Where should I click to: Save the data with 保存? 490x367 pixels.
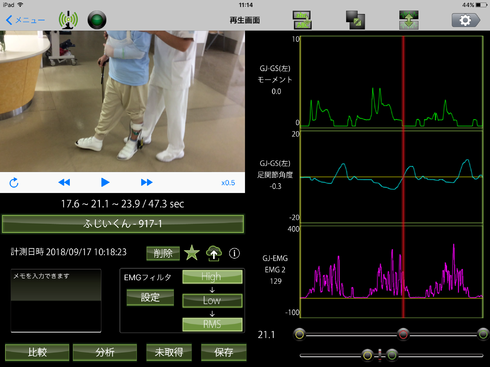(224, 352)
